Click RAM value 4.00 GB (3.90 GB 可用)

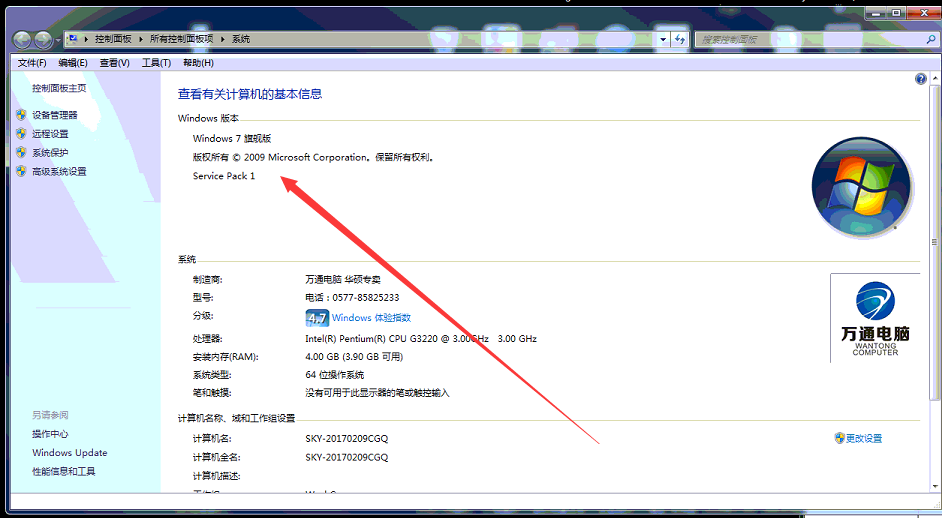[x=354, y=356]
